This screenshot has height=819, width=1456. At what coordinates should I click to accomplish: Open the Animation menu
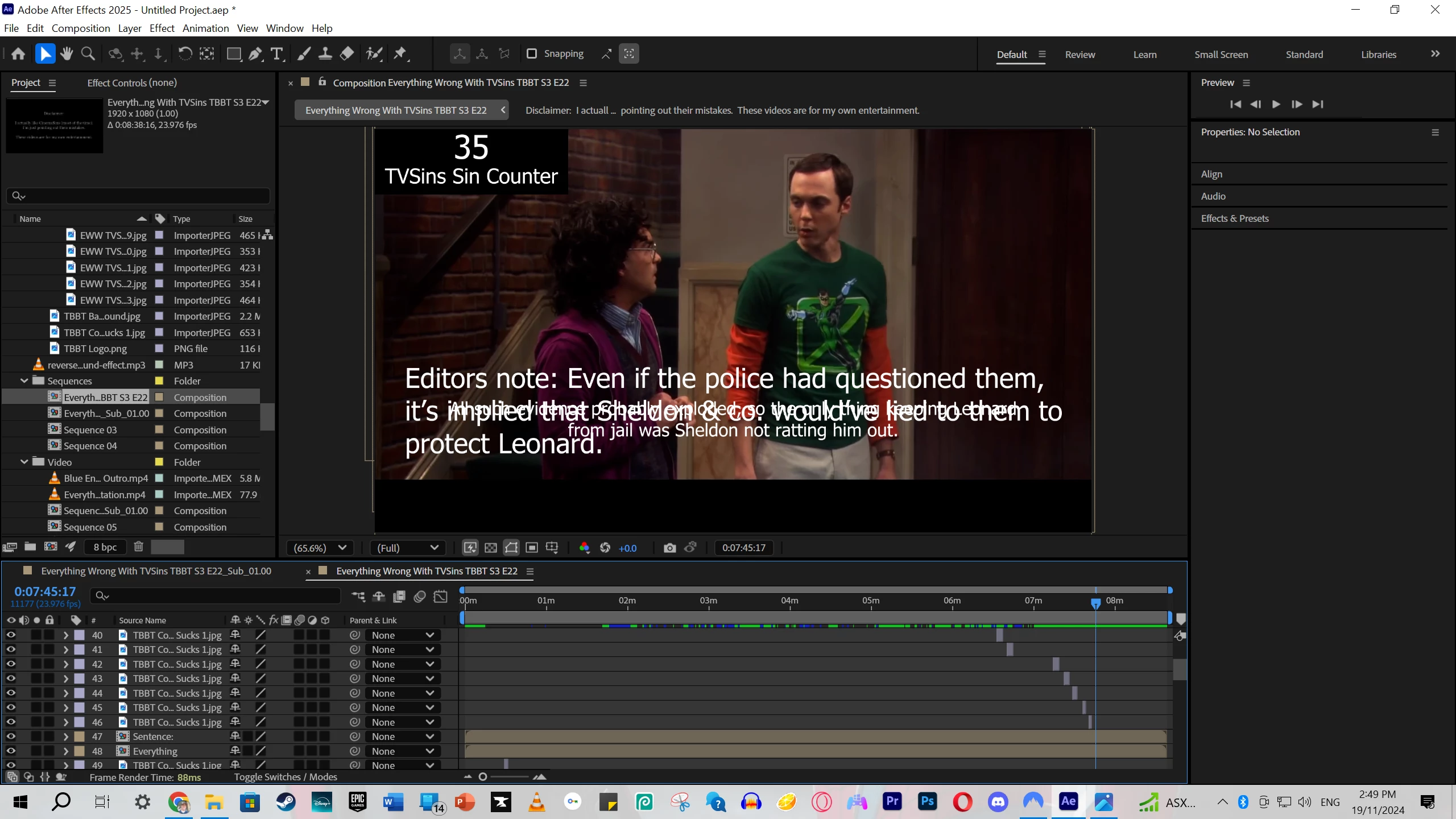(205, 28)
